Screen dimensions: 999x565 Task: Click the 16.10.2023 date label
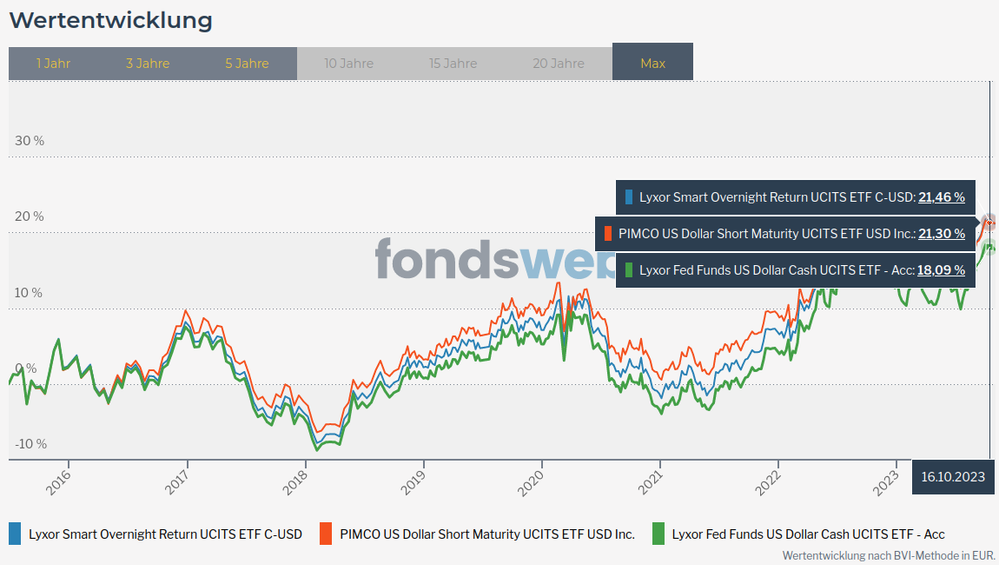click(x=952, y=476)
